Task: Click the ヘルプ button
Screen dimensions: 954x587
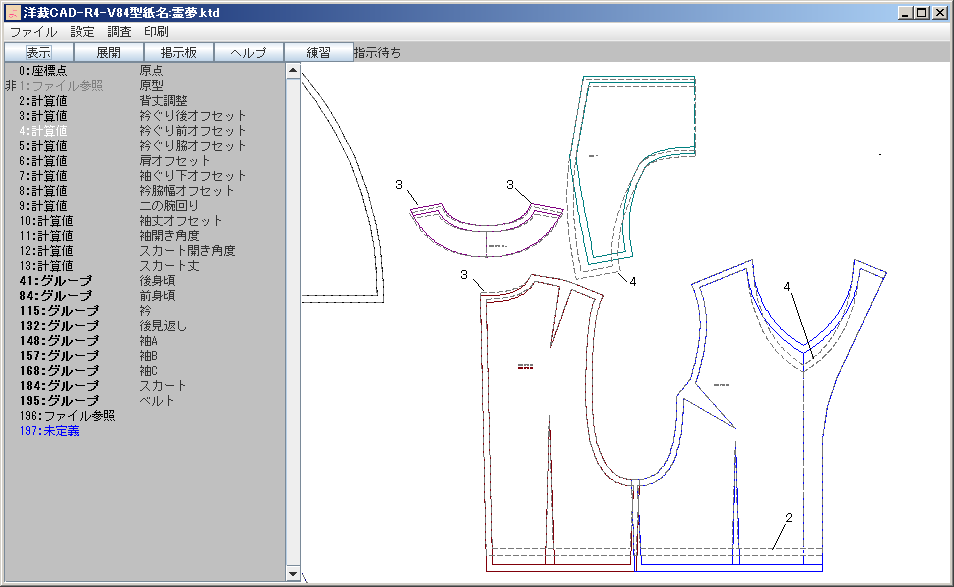Action: click(248, 52)
